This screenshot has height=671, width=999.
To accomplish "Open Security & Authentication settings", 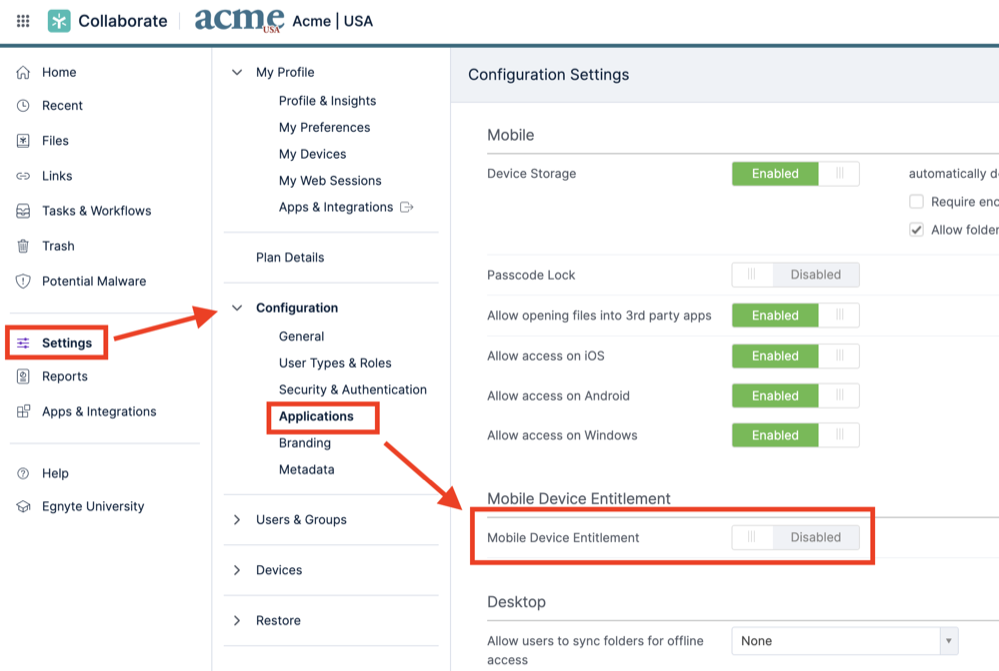I will pyautogui.click(x=353, y=389).
